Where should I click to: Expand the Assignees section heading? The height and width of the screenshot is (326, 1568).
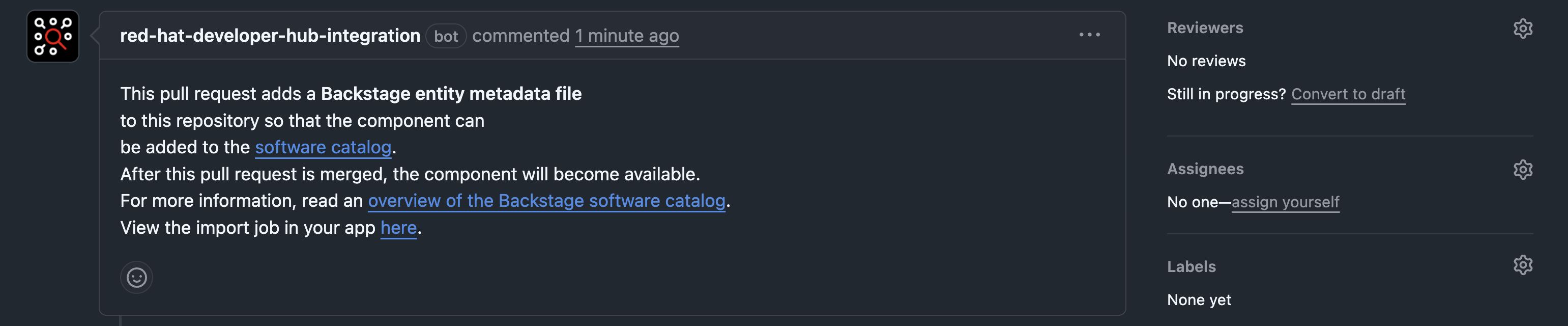pos(1205,170)
